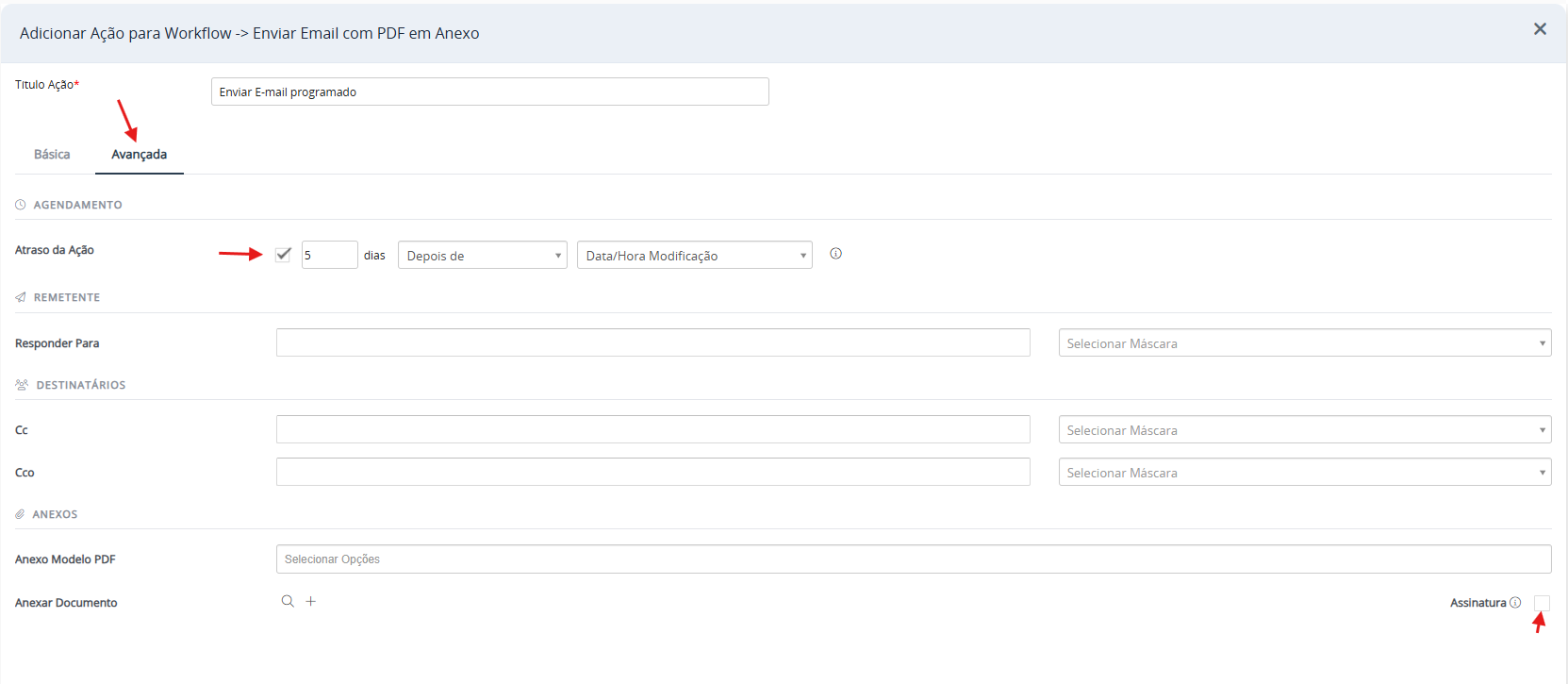The height and width of the screenshot is (684, 1568).
Task: Click the DESTINATÁRIOS section heading
Action: click(81, 385)
